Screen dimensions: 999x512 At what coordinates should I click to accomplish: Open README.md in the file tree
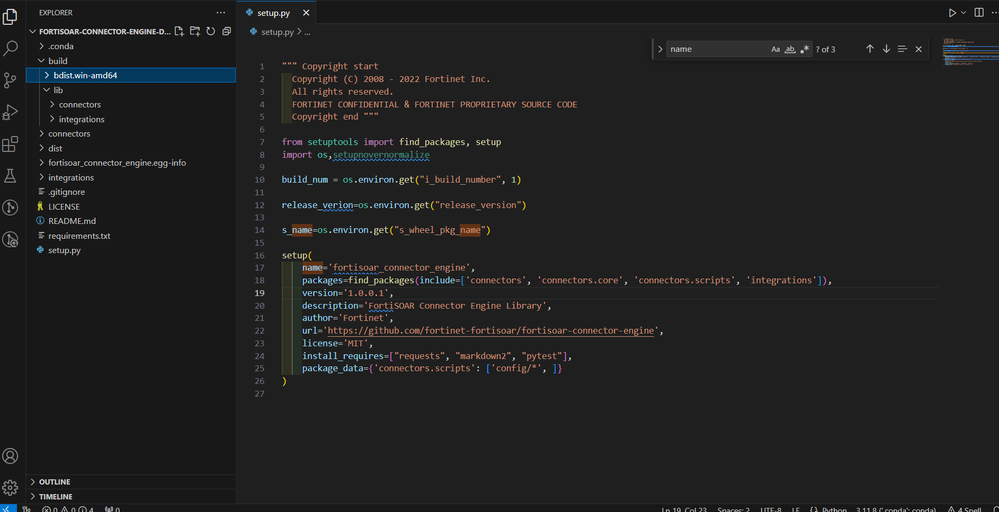pos(72,221)
